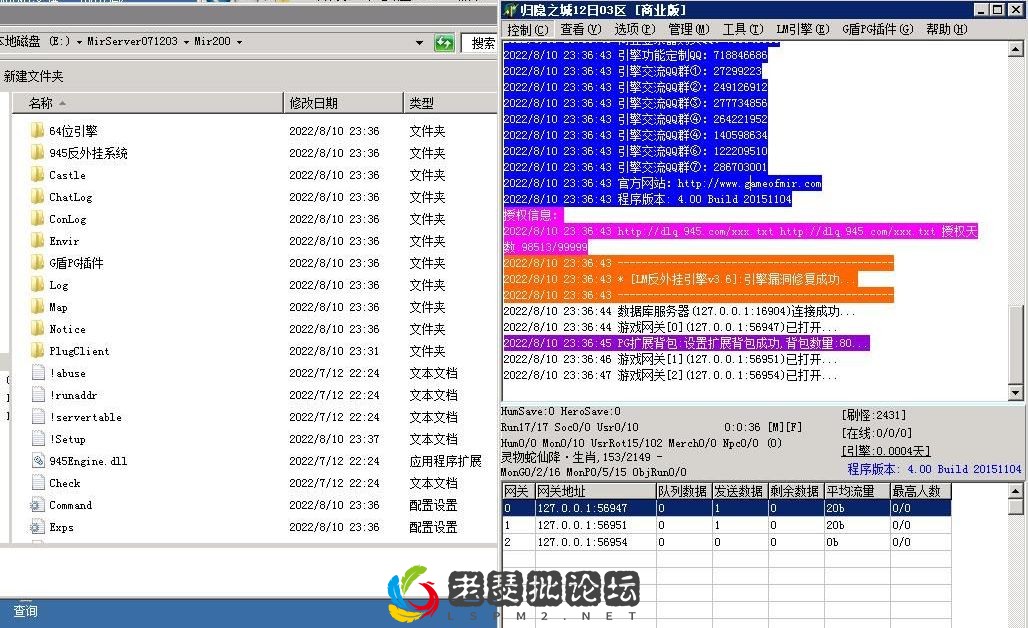1028x628 pixels.
Task: Select the Castle folder icon
Action: click(37, 175)
